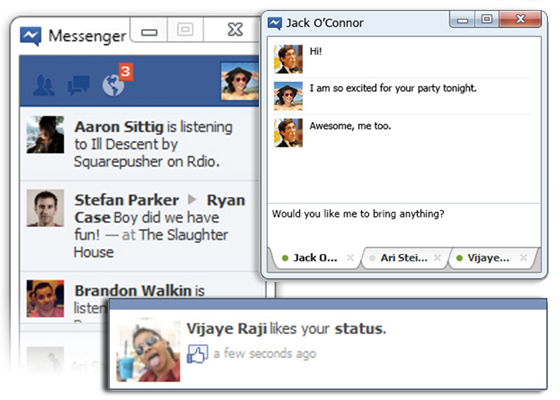This screenshot has width=560, height=400.
Task: Open Vijaye Raji link in notification popup
Action: tap(226, 329)
